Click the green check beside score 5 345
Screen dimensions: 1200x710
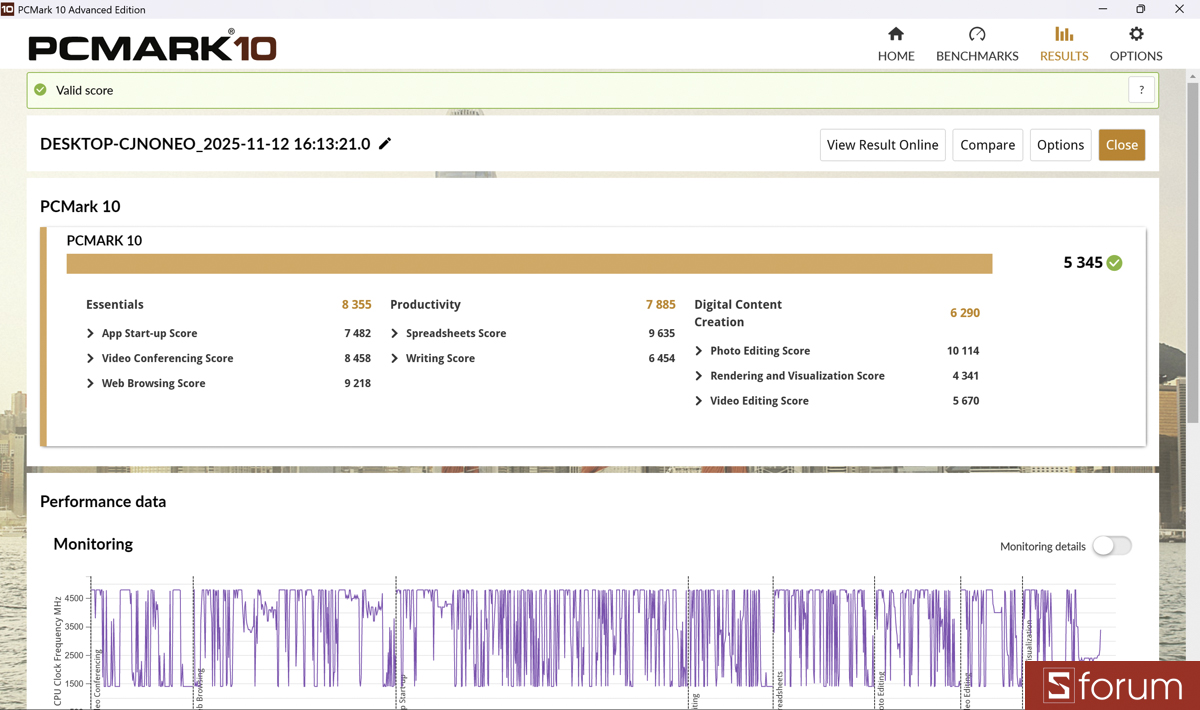tap(1115, 263)
